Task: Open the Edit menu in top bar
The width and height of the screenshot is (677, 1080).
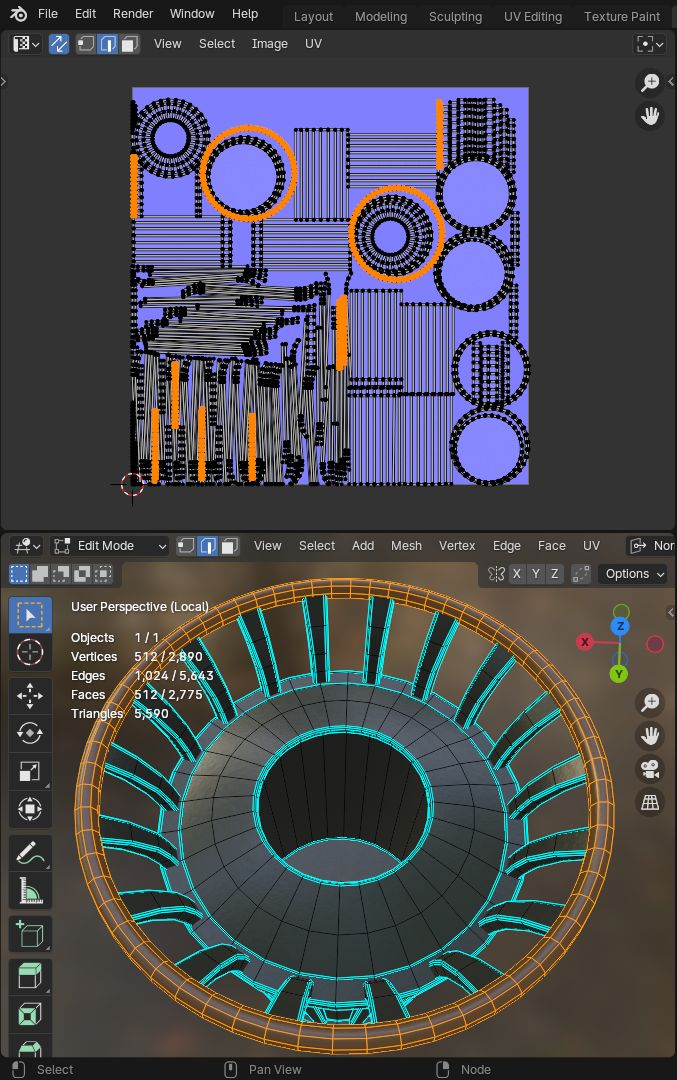Action: (85, 14)
